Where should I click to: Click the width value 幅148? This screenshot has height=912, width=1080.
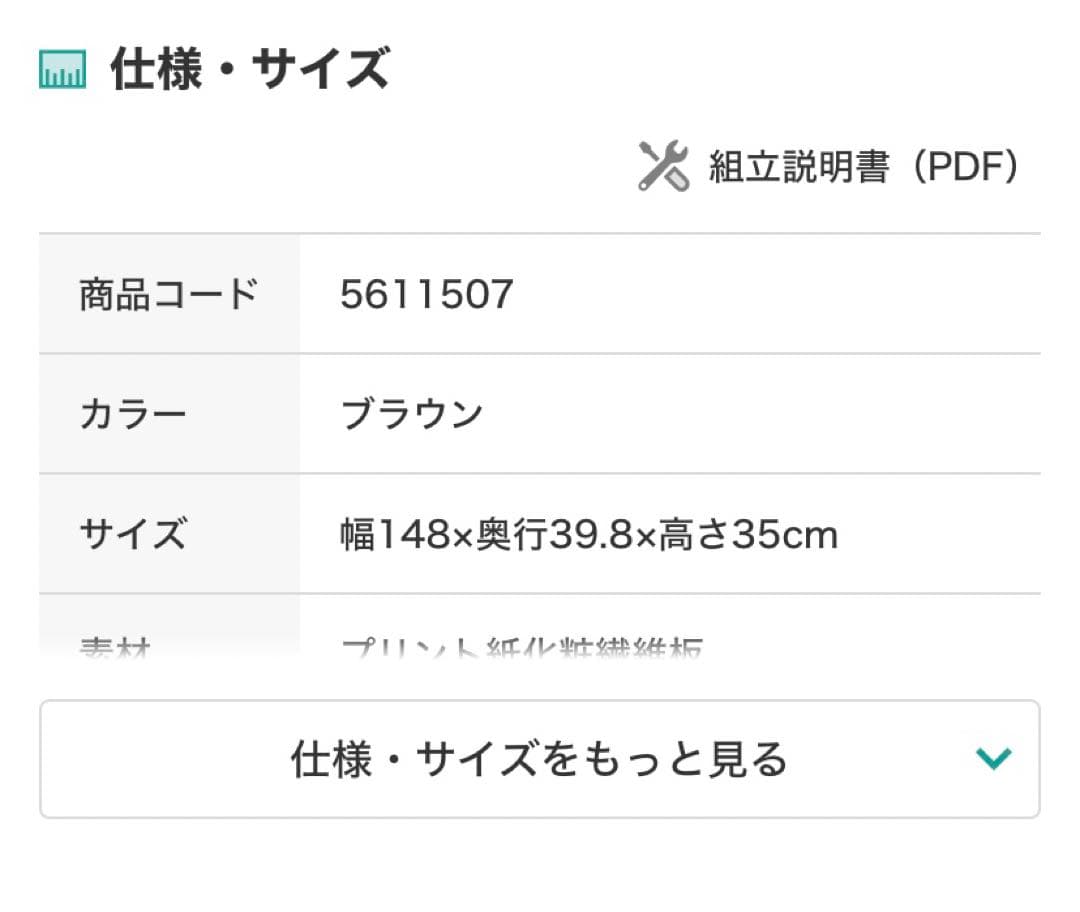(395, 536)
